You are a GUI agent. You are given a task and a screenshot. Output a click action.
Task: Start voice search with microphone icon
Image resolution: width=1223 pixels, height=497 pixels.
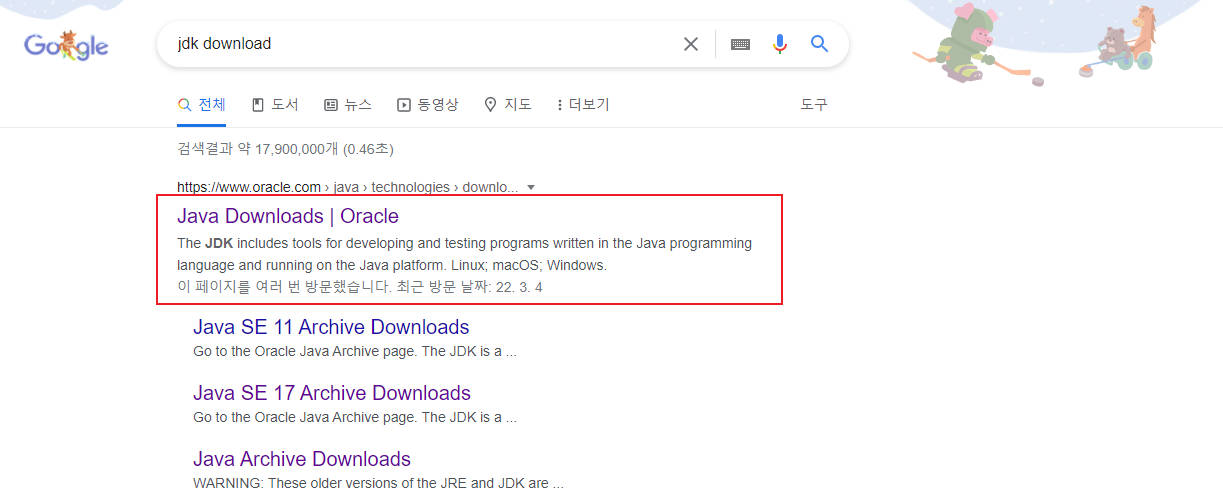780,44
